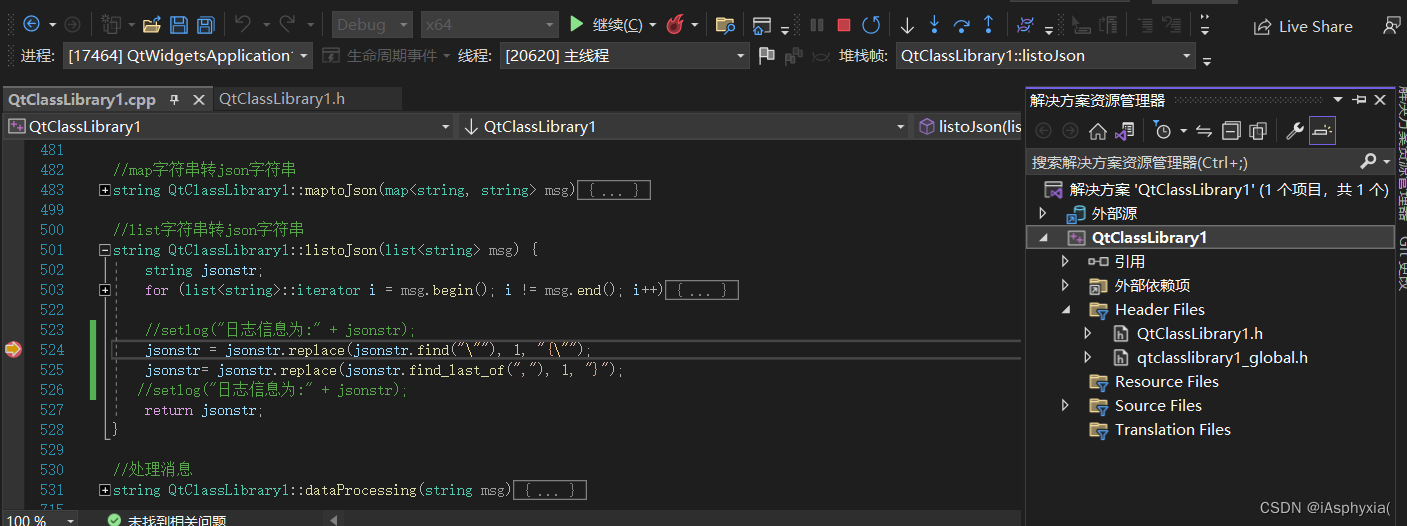
Task: Show next statement arrow icon
Action: [x=907, y=25]
